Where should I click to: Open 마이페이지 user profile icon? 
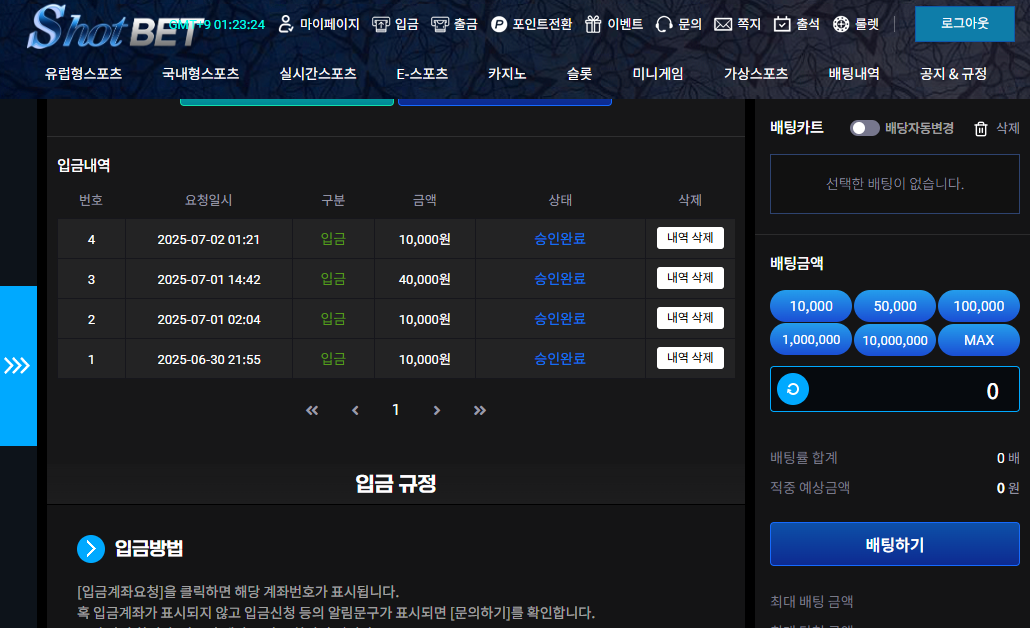(x=286, y=24)
